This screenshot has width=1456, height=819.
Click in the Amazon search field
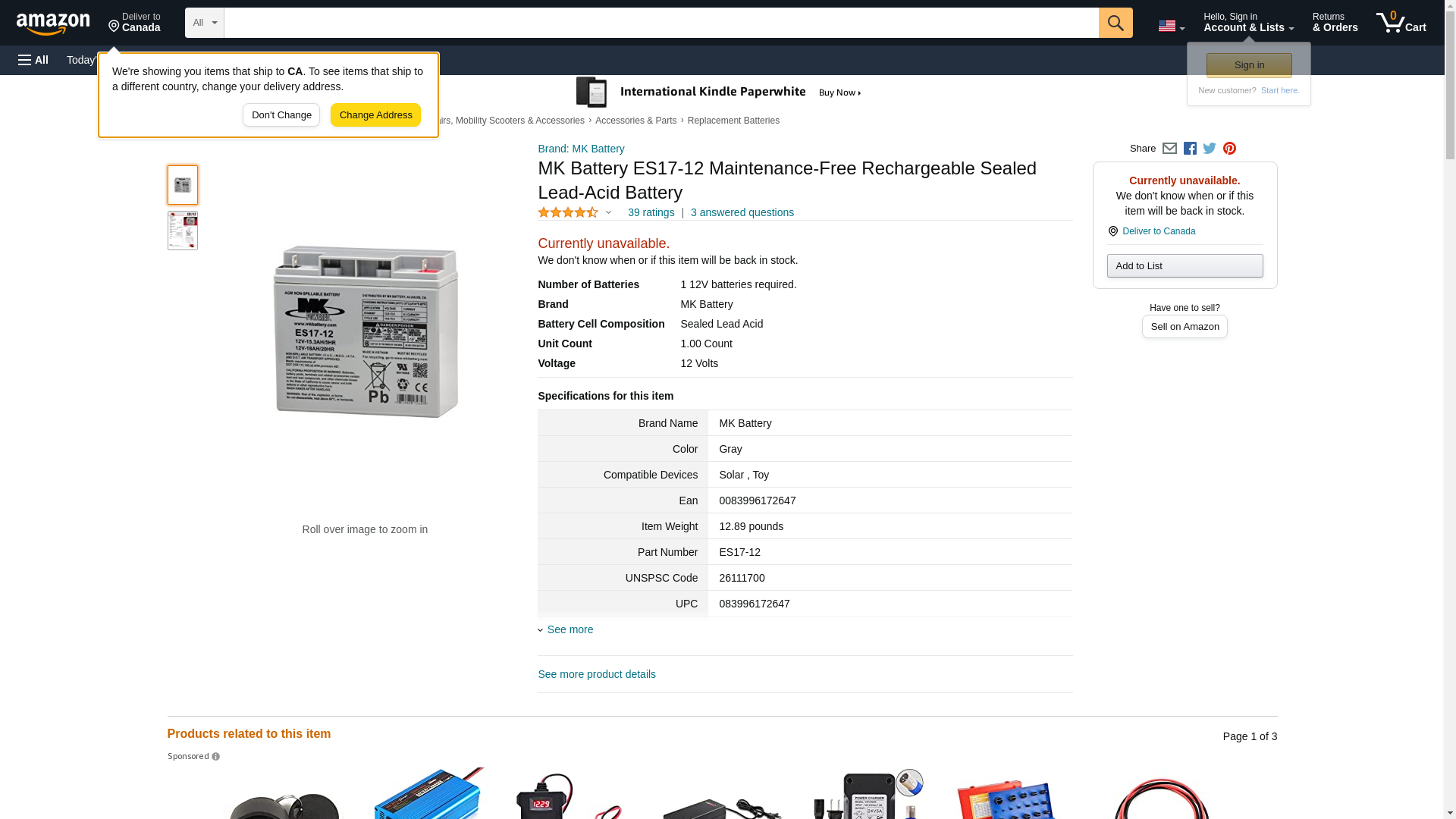tap(660, 23)
